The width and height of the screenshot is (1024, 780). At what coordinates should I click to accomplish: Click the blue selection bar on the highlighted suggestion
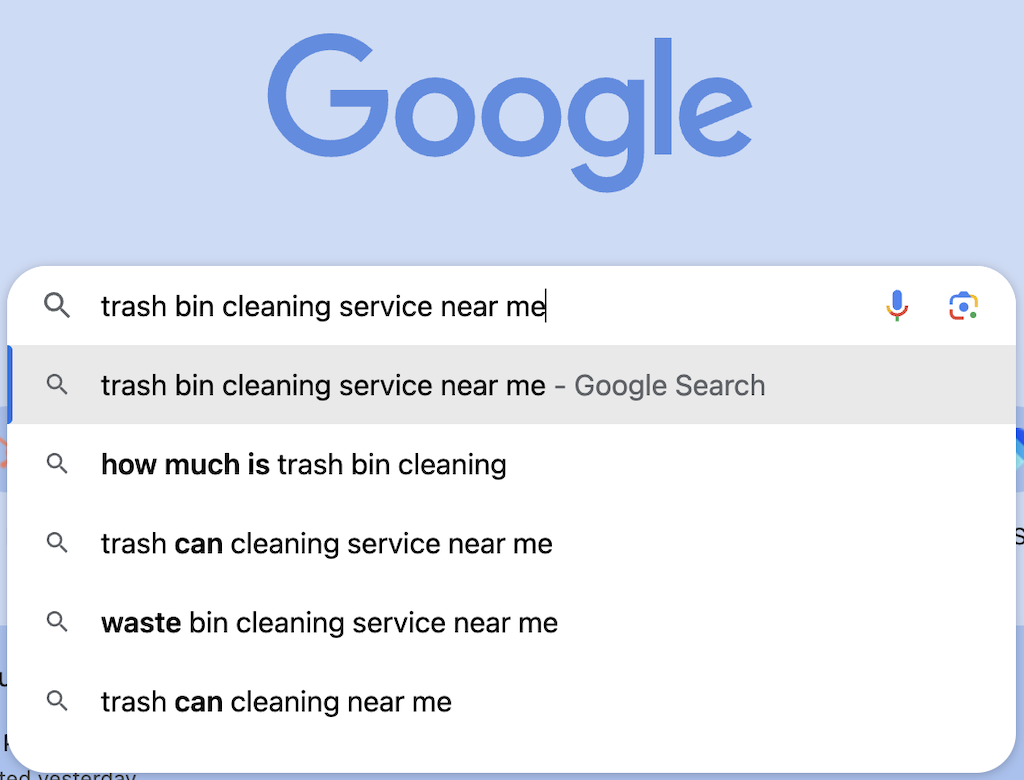10,385
